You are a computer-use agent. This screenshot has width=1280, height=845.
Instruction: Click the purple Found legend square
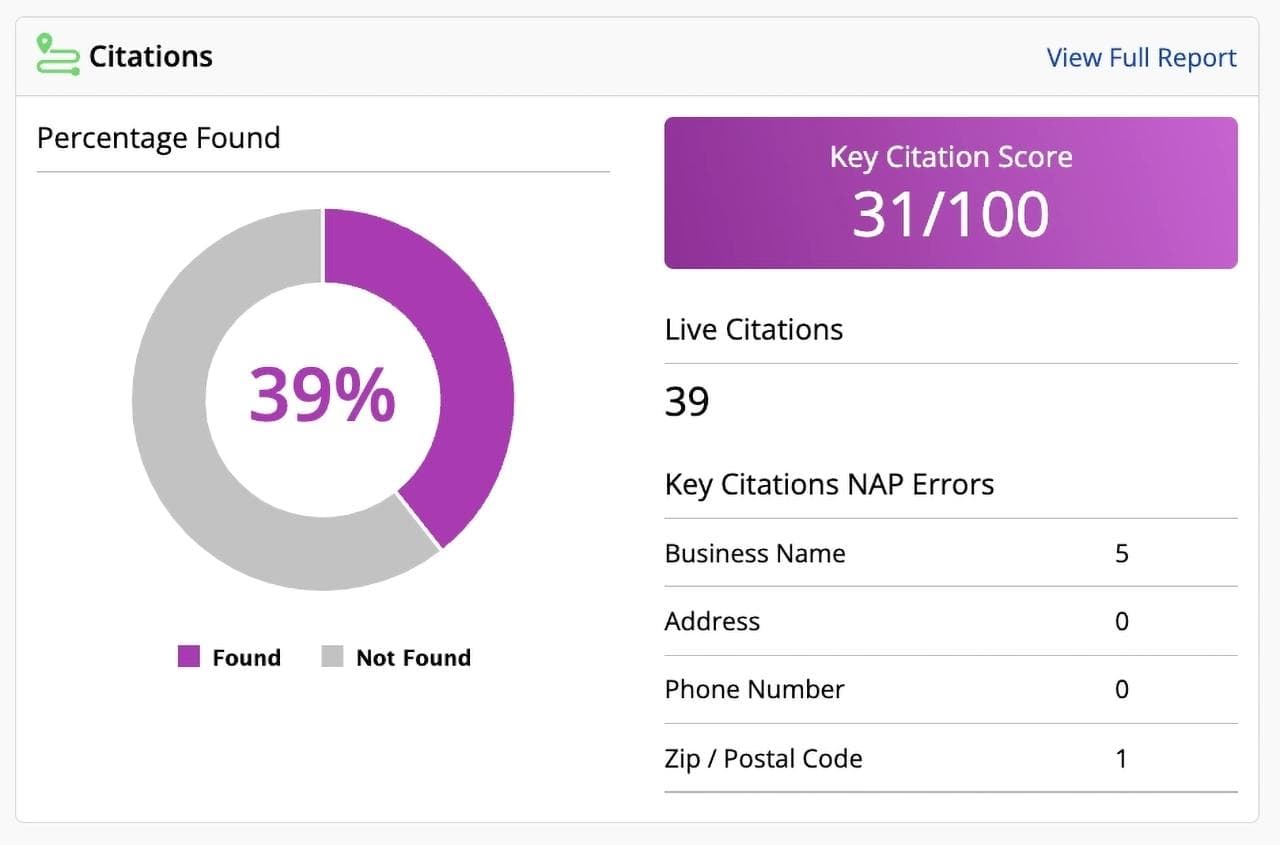189,657
